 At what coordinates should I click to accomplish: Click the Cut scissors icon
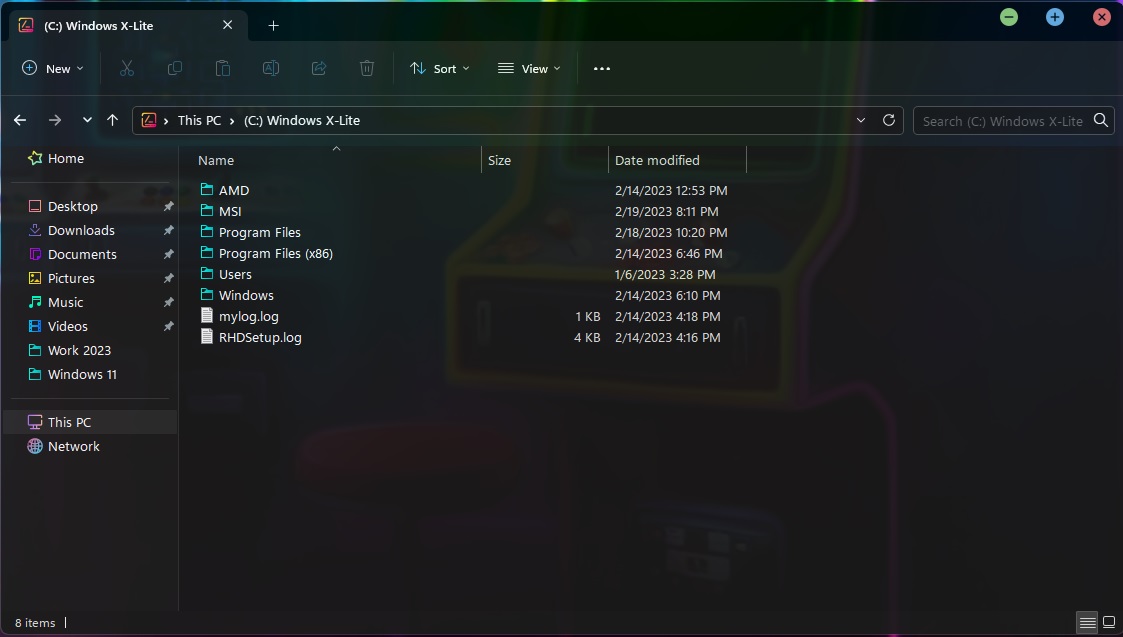[x=127, y=68]
